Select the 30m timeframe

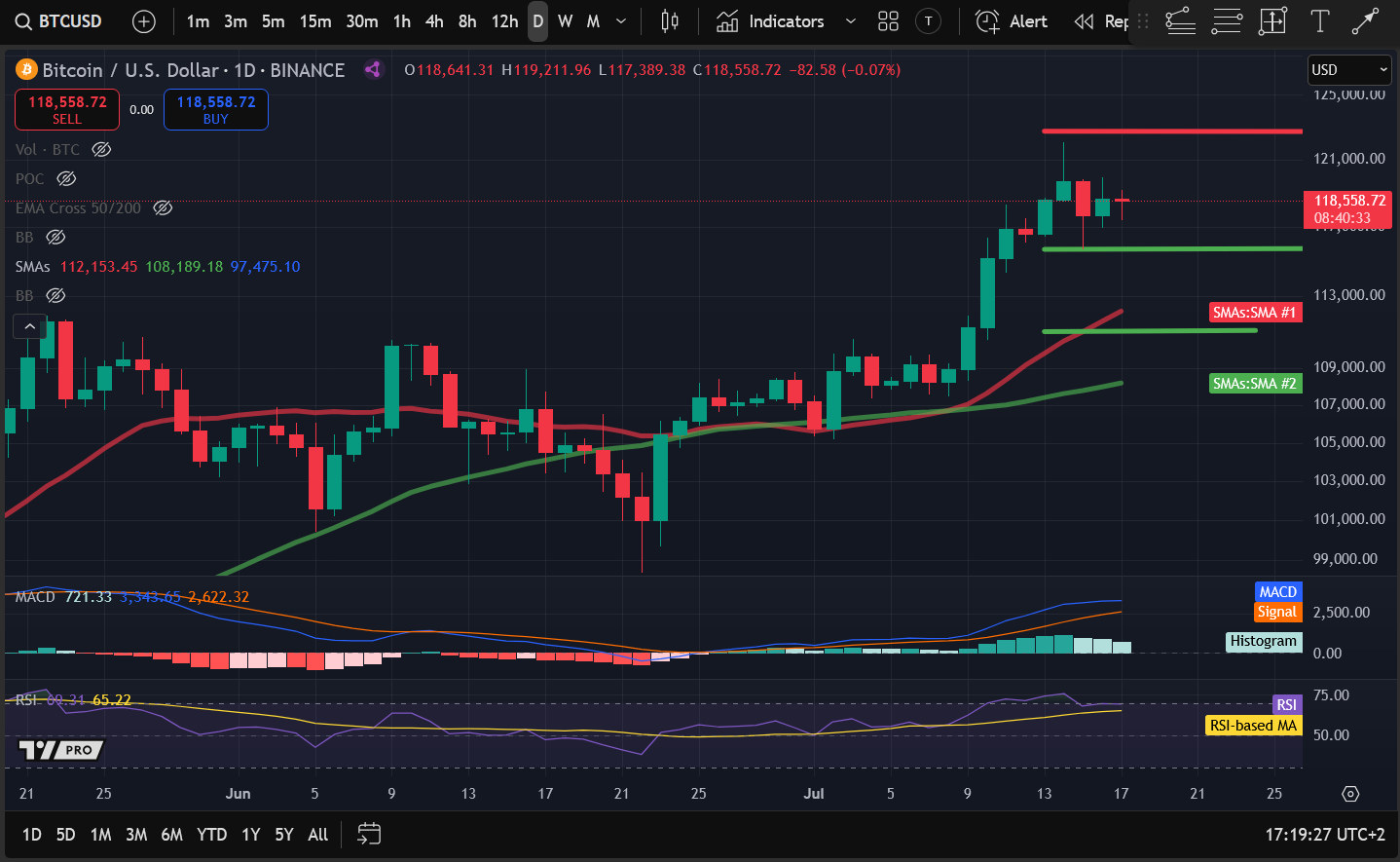click(362, 21)
